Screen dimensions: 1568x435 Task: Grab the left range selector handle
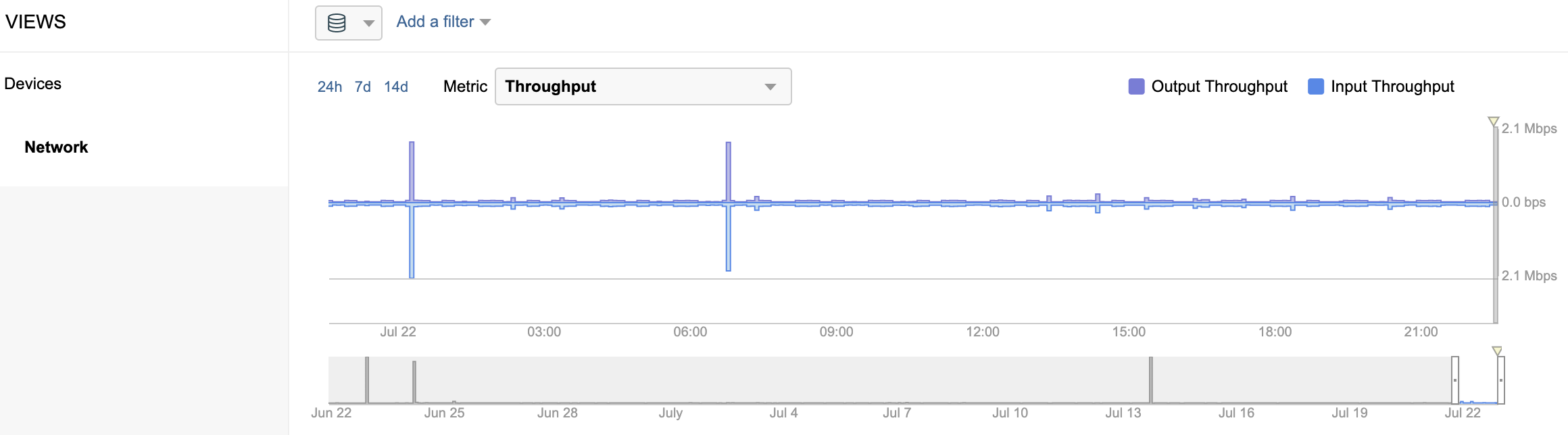[1455, 380]
